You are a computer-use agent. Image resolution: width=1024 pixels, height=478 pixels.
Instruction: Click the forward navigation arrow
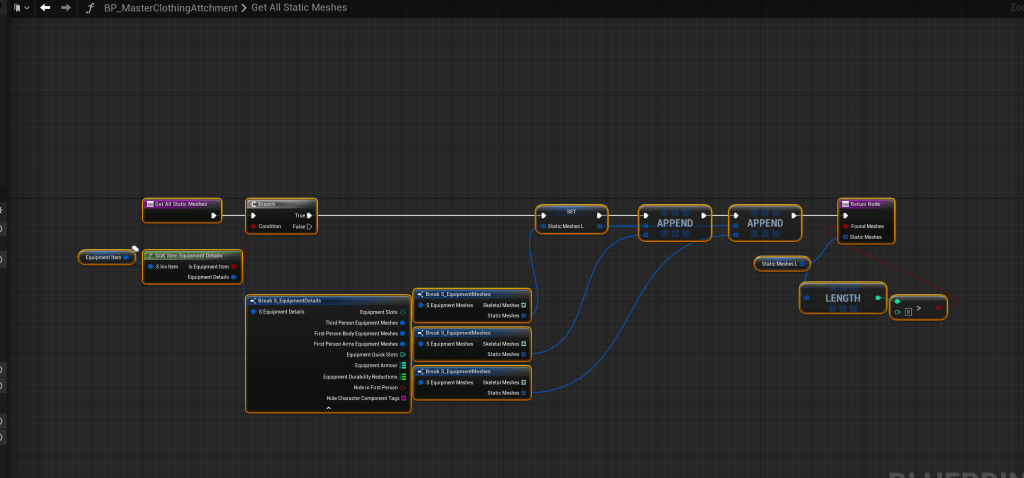(66, 7)
